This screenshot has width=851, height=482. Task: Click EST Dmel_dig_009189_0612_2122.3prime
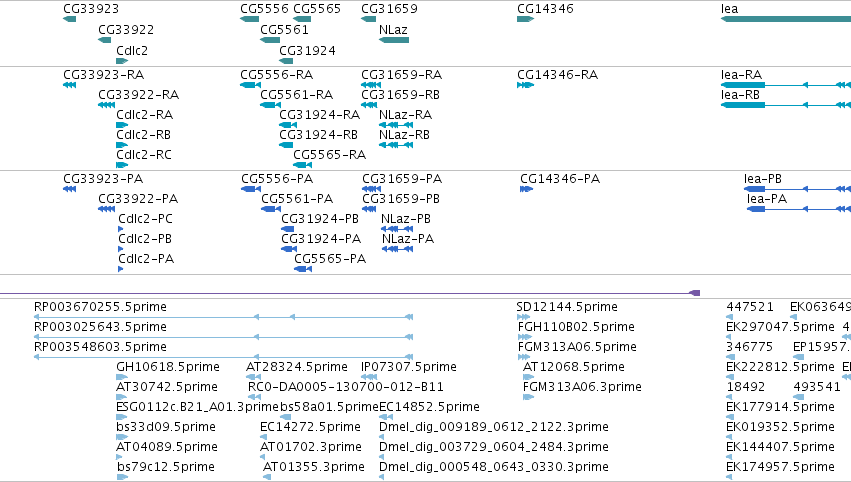(x=494, y=427)
